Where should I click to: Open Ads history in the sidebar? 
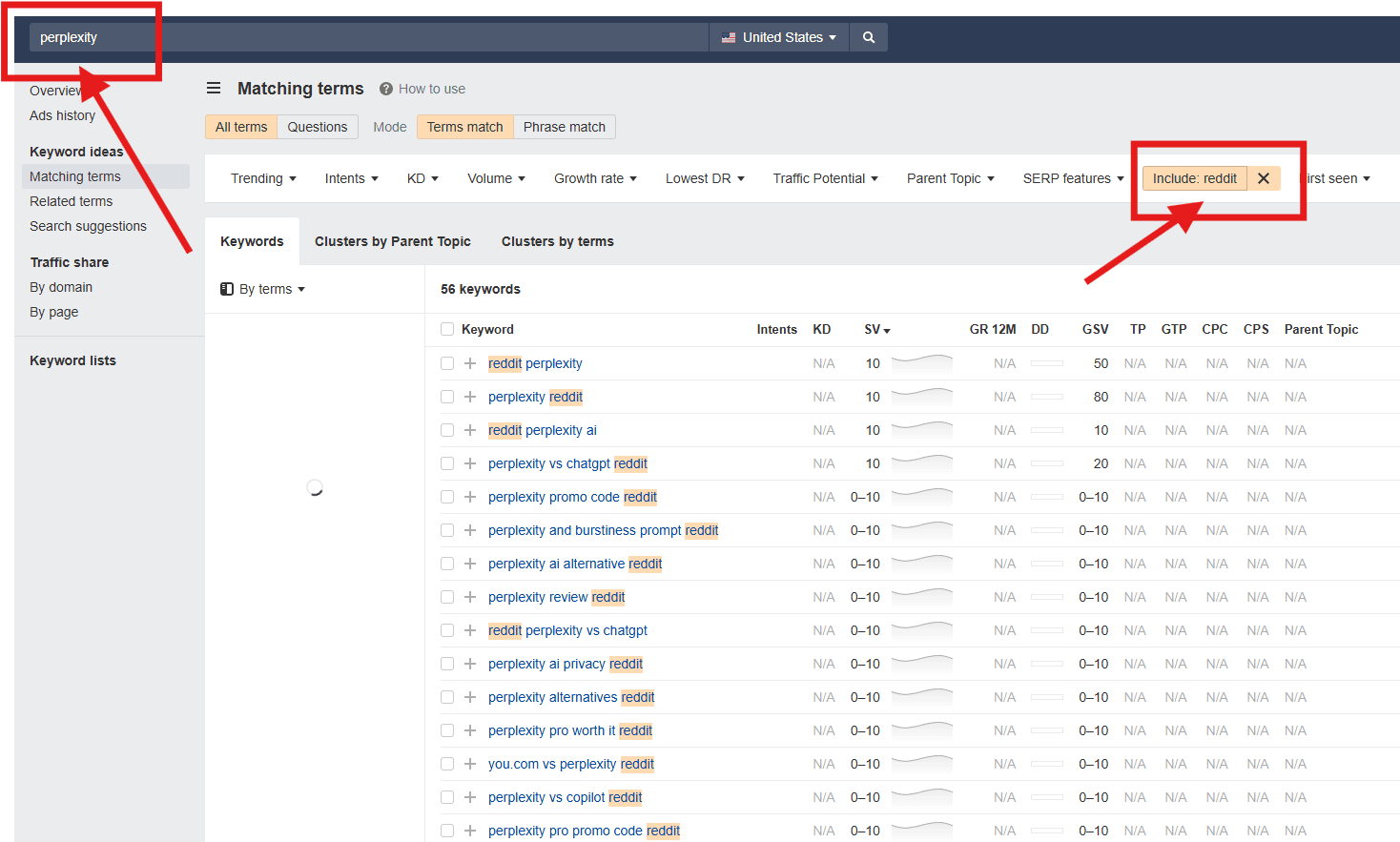pyautogui.click(x=63, y=115)
